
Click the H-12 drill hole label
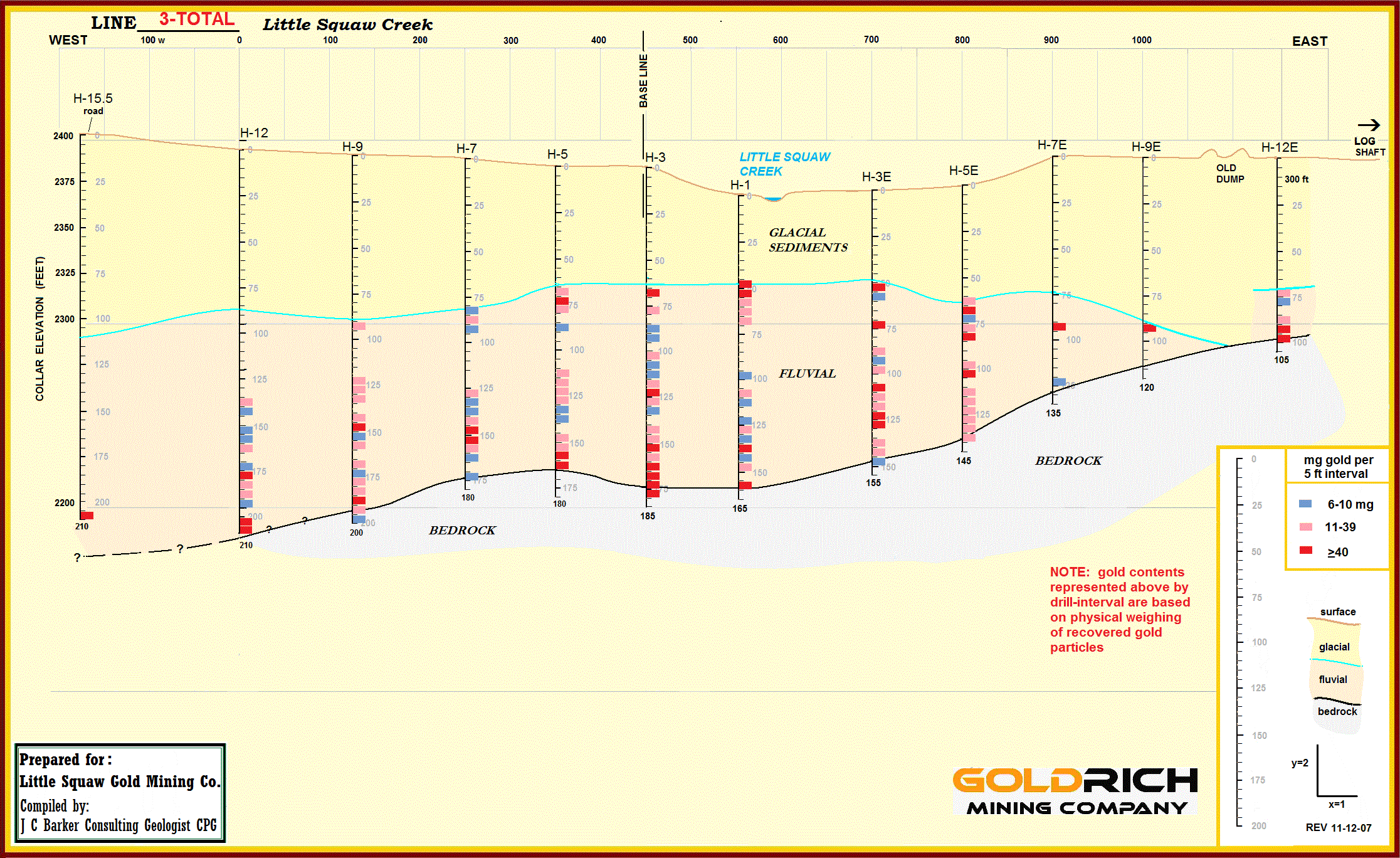(254, 133)
